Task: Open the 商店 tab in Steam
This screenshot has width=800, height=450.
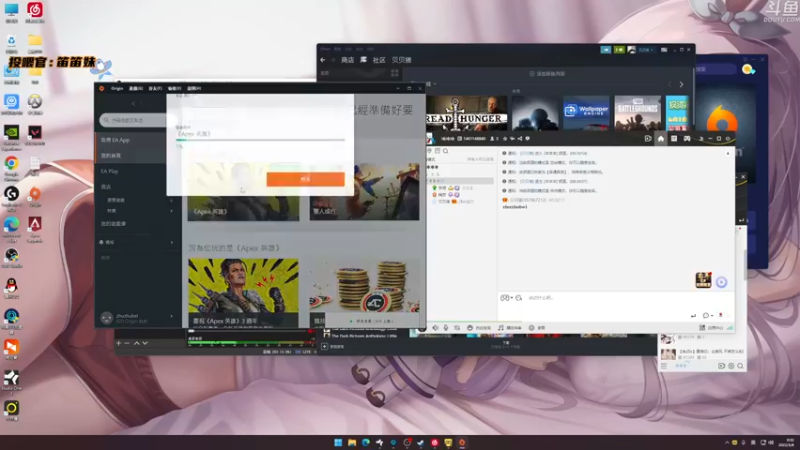Action: tap(347, 60)
